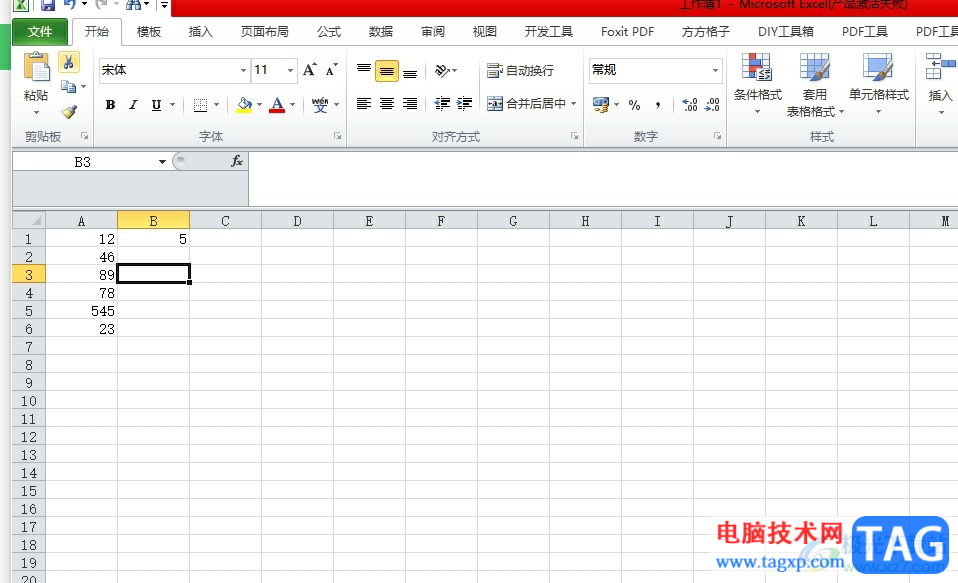
Task: Increase font size with large A
Action: point(310,70)
